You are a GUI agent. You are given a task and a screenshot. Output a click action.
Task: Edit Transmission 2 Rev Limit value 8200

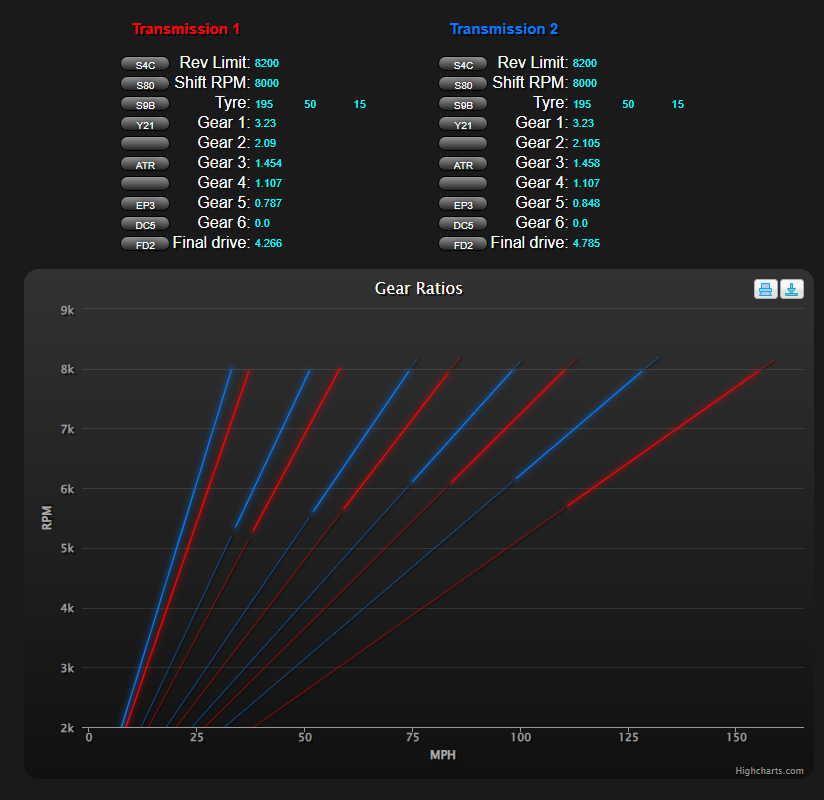coord(585,63)
